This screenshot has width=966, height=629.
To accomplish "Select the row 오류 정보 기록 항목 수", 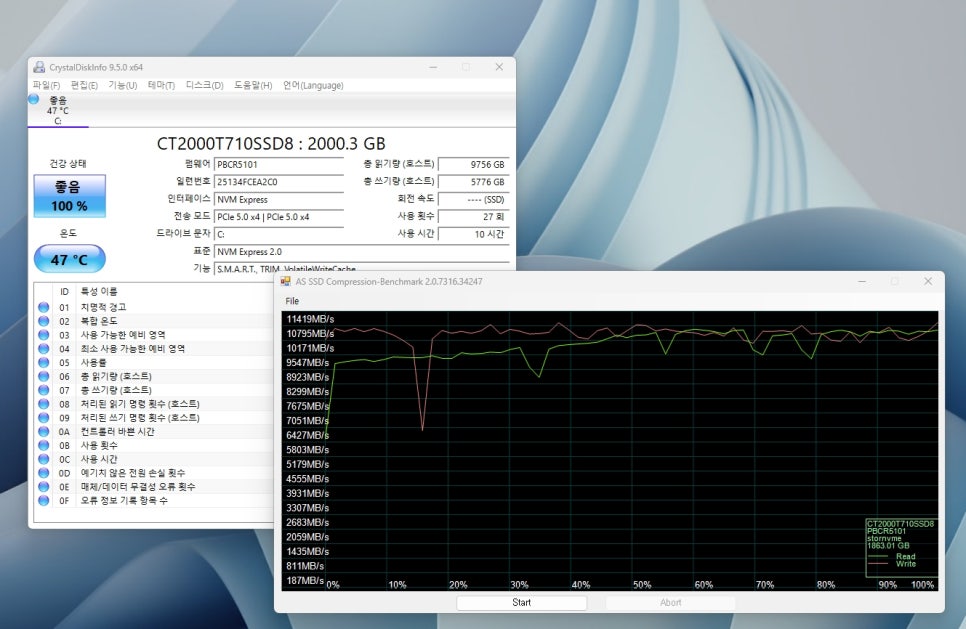I will [154, 500].
